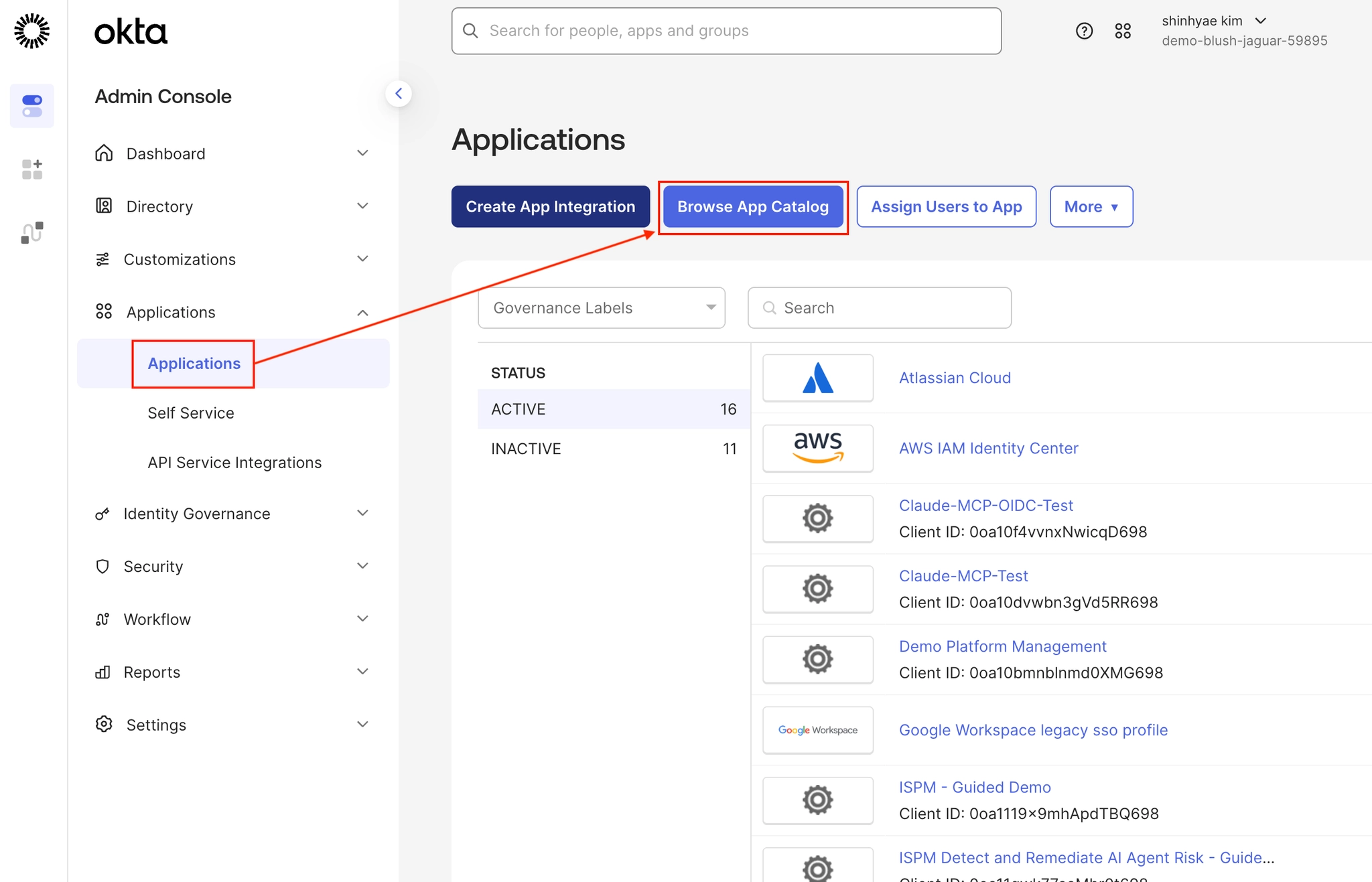Open API Service Integrations submenu item
The width and height of the screenshot is (1372, 882).
click(234, 463)
